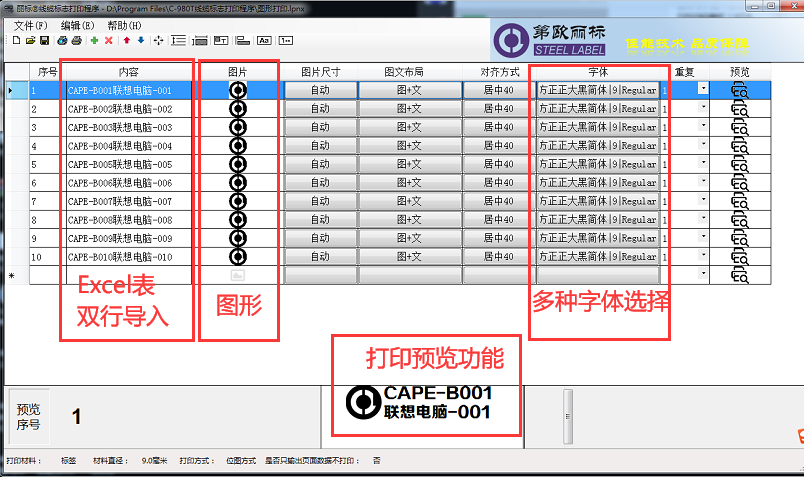Open the 重复 dropdown for row 4

point(703,144)
